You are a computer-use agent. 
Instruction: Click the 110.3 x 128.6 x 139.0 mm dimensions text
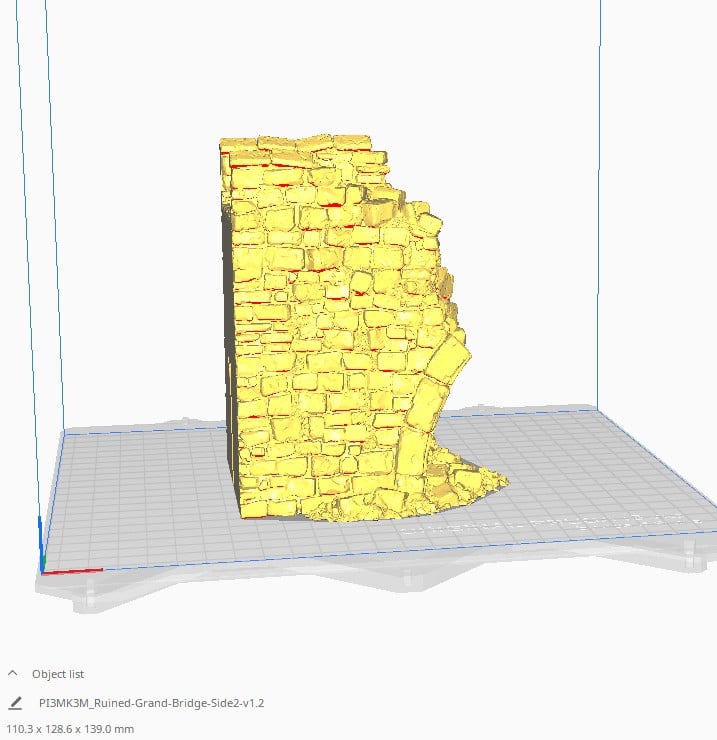coord(70,729)
